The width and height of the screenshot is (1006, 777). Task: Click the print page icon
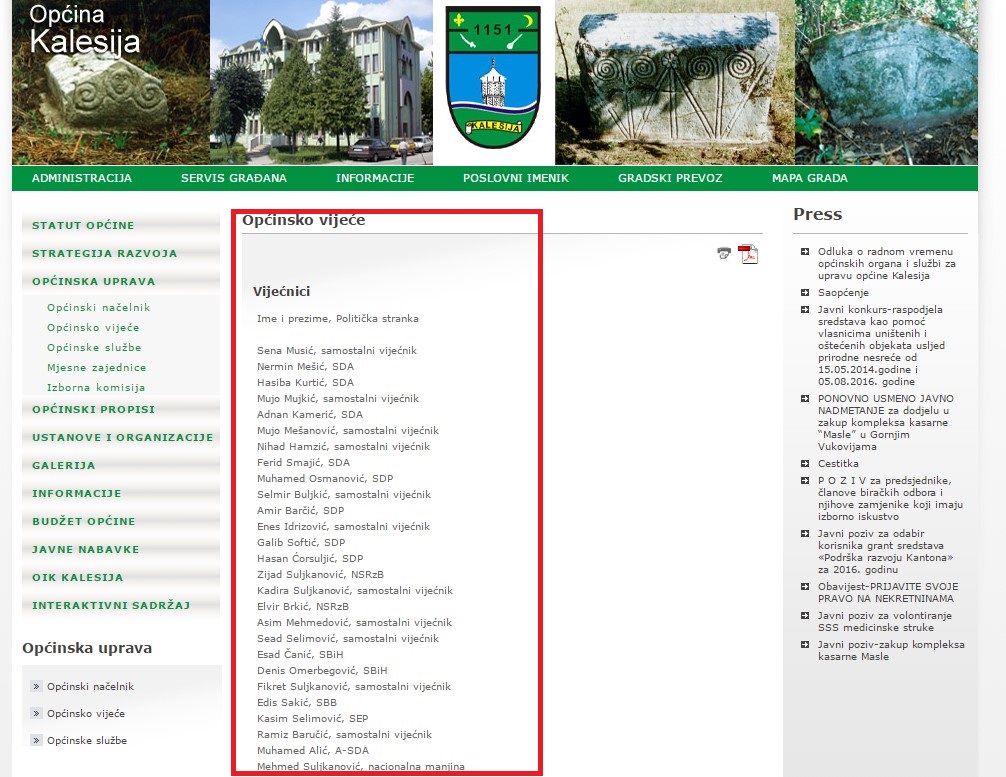tap(724, 254)
